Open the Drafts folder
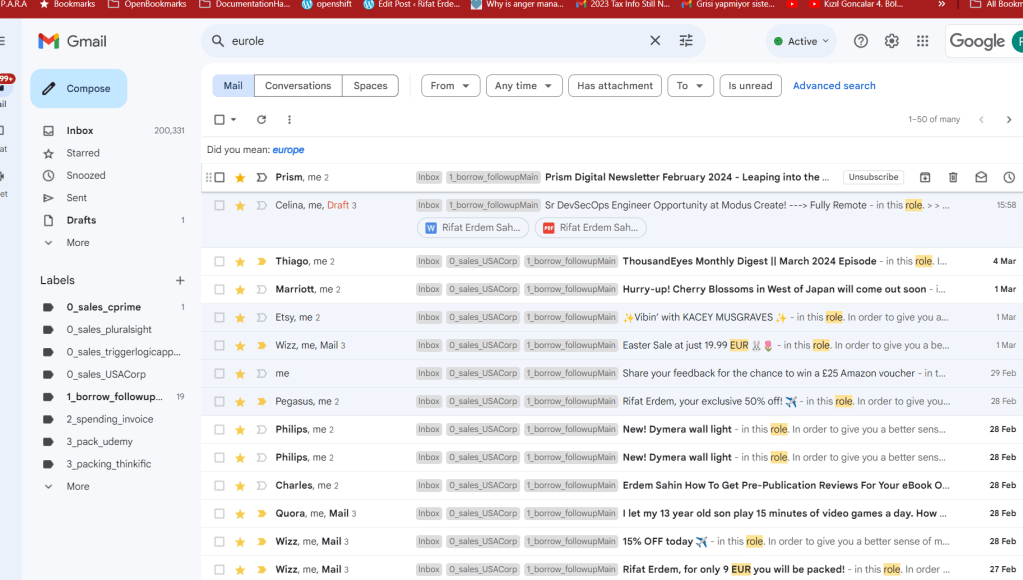 (81, 221)
